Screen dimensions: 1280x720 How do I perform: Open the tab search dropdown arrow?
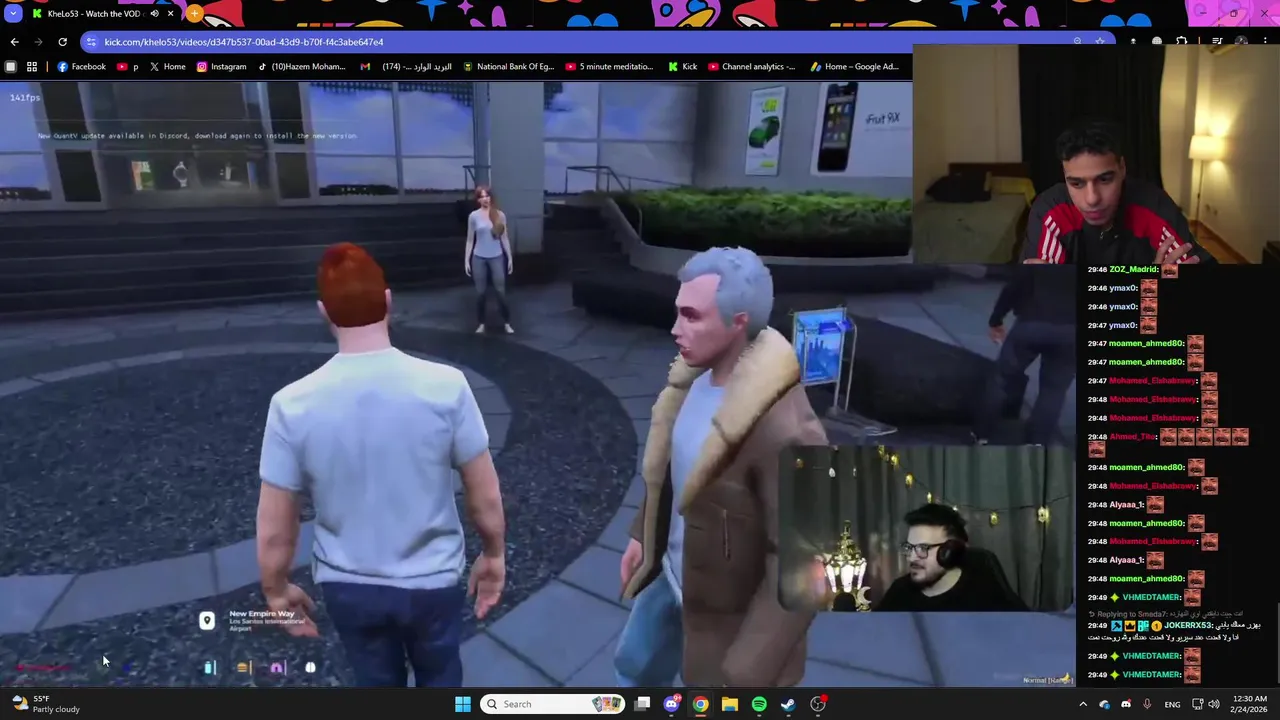12,14
